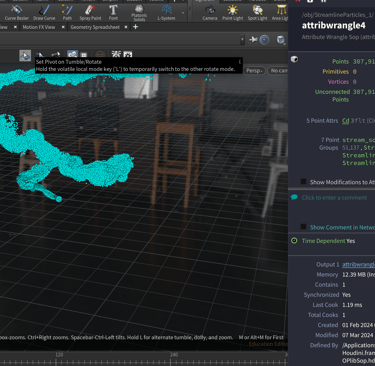This screenshot has height=366, width=375.
Task: Open the Cd point attribute link
Action: point(346,121)
